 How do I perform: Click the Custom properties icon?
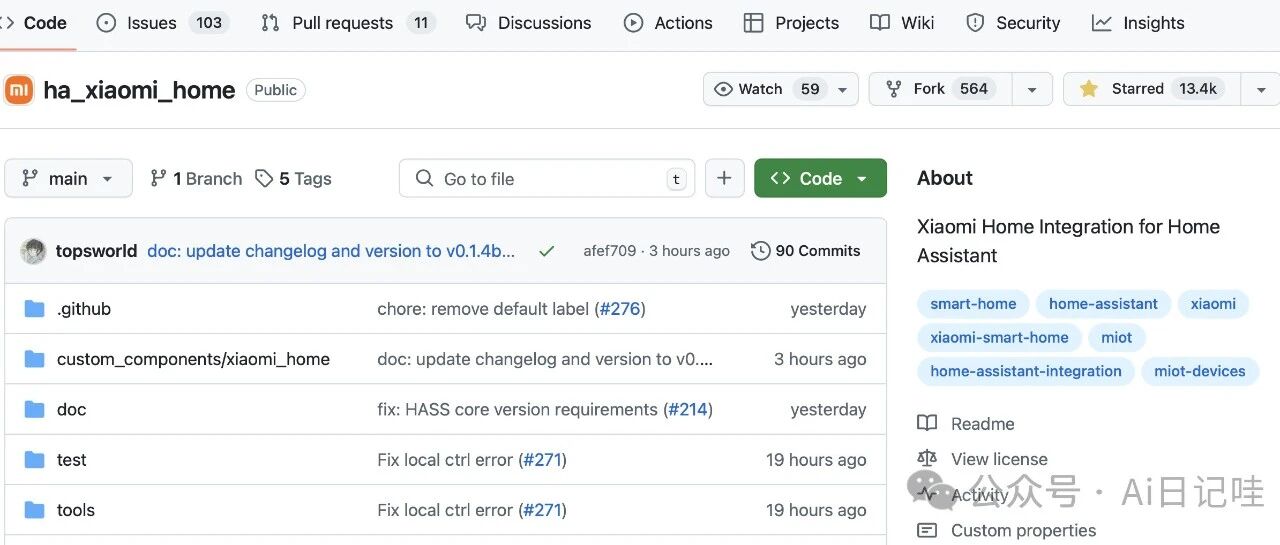coord(927,530)
